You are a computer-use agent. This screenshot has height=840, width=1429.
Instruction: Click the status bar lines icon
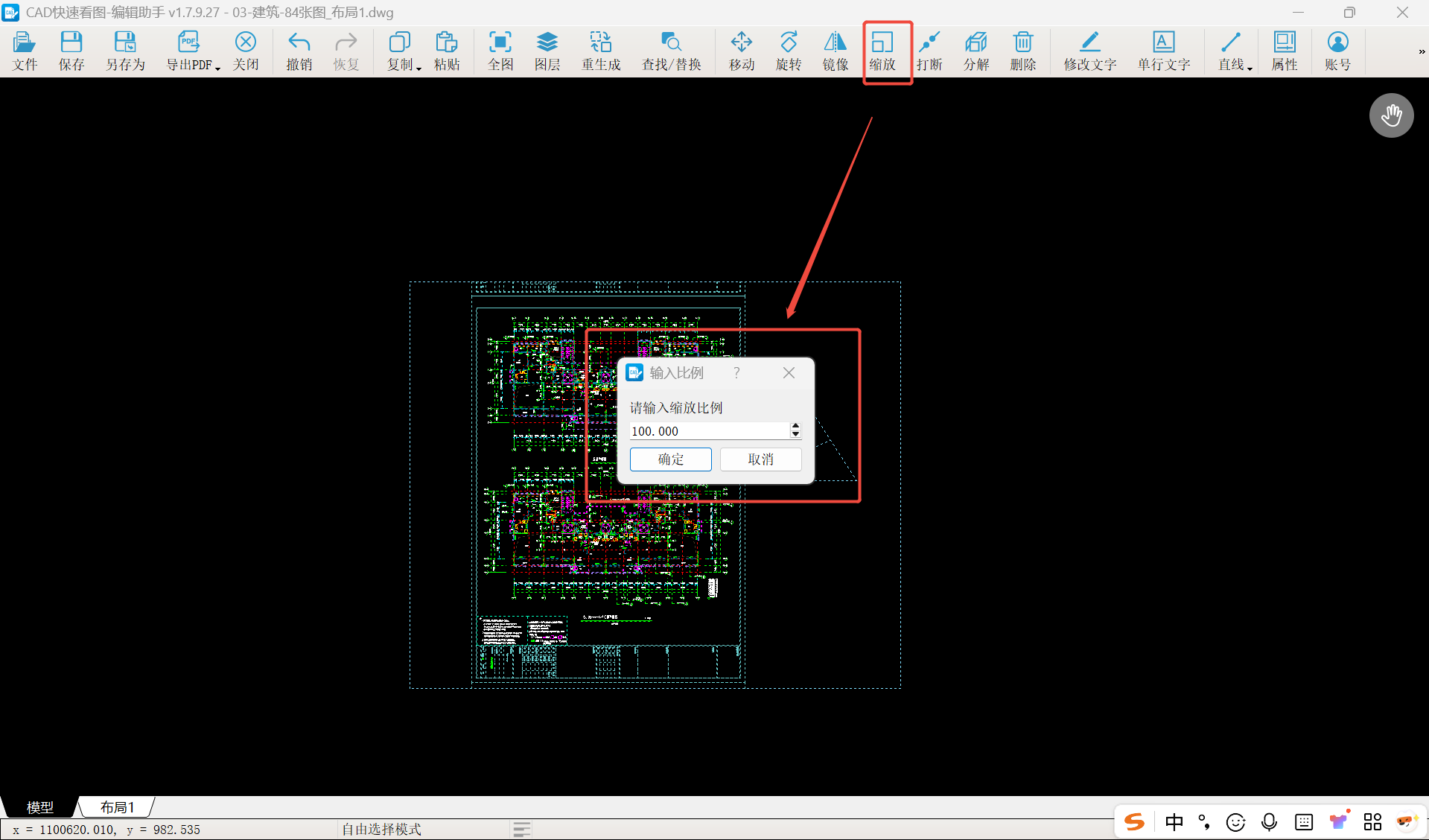[522, 830]
